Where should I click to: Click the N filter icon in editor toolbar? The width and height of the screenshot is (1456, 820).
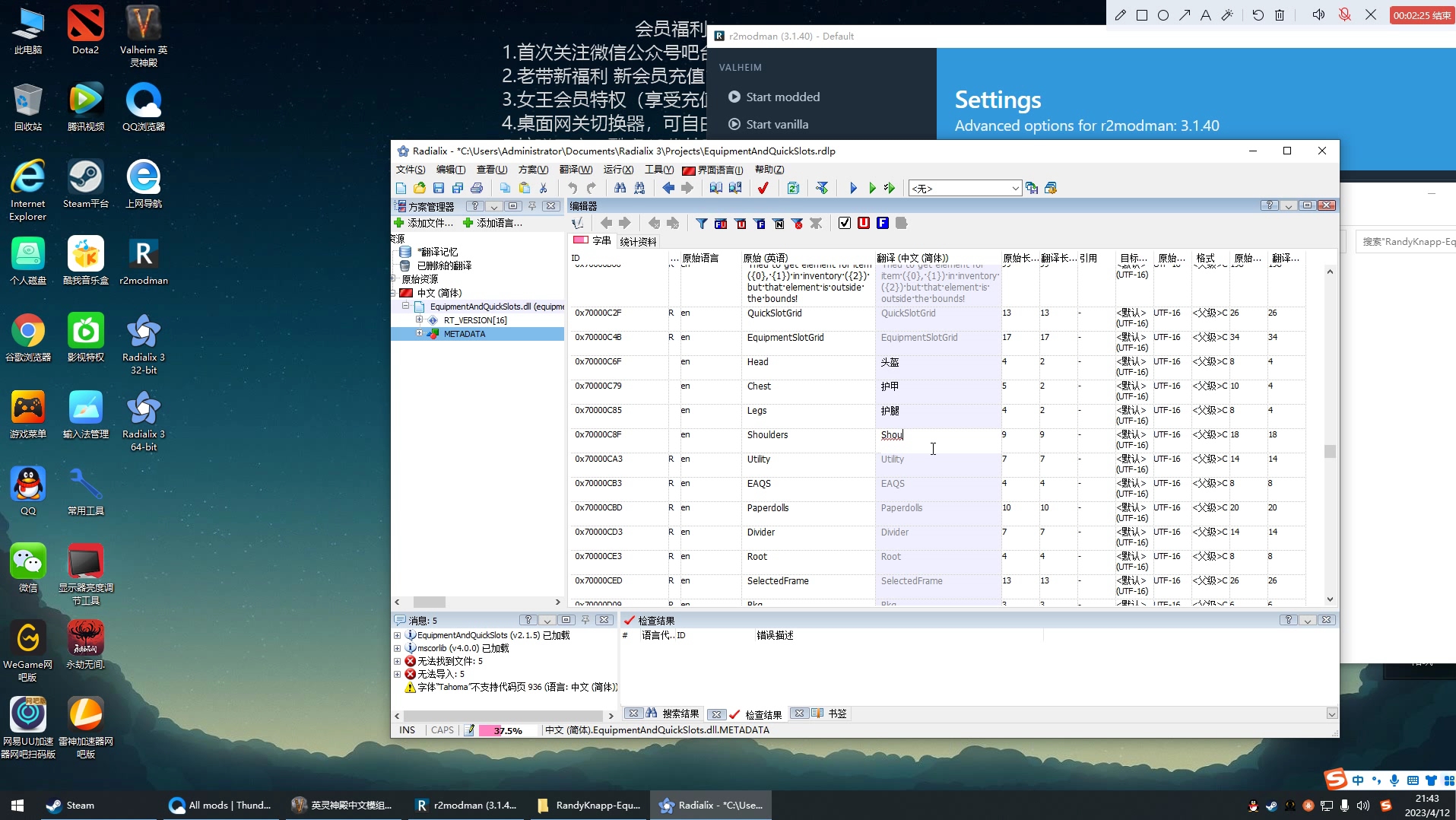(x=779, y=223)
